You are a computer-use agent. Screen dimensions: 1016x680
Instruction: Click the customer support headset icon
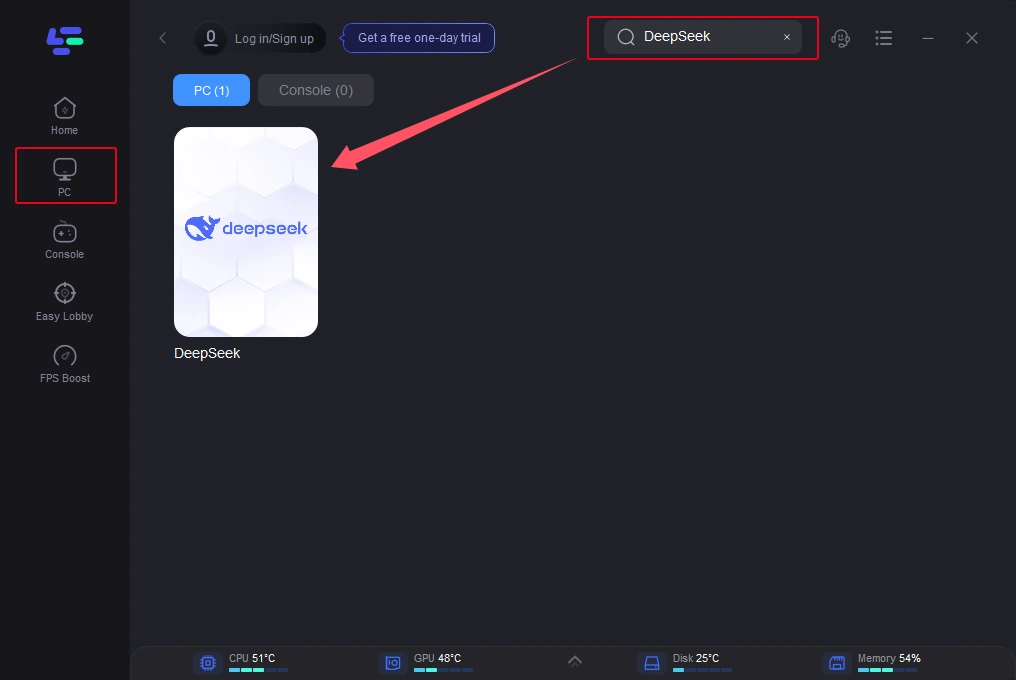point(840,38)
